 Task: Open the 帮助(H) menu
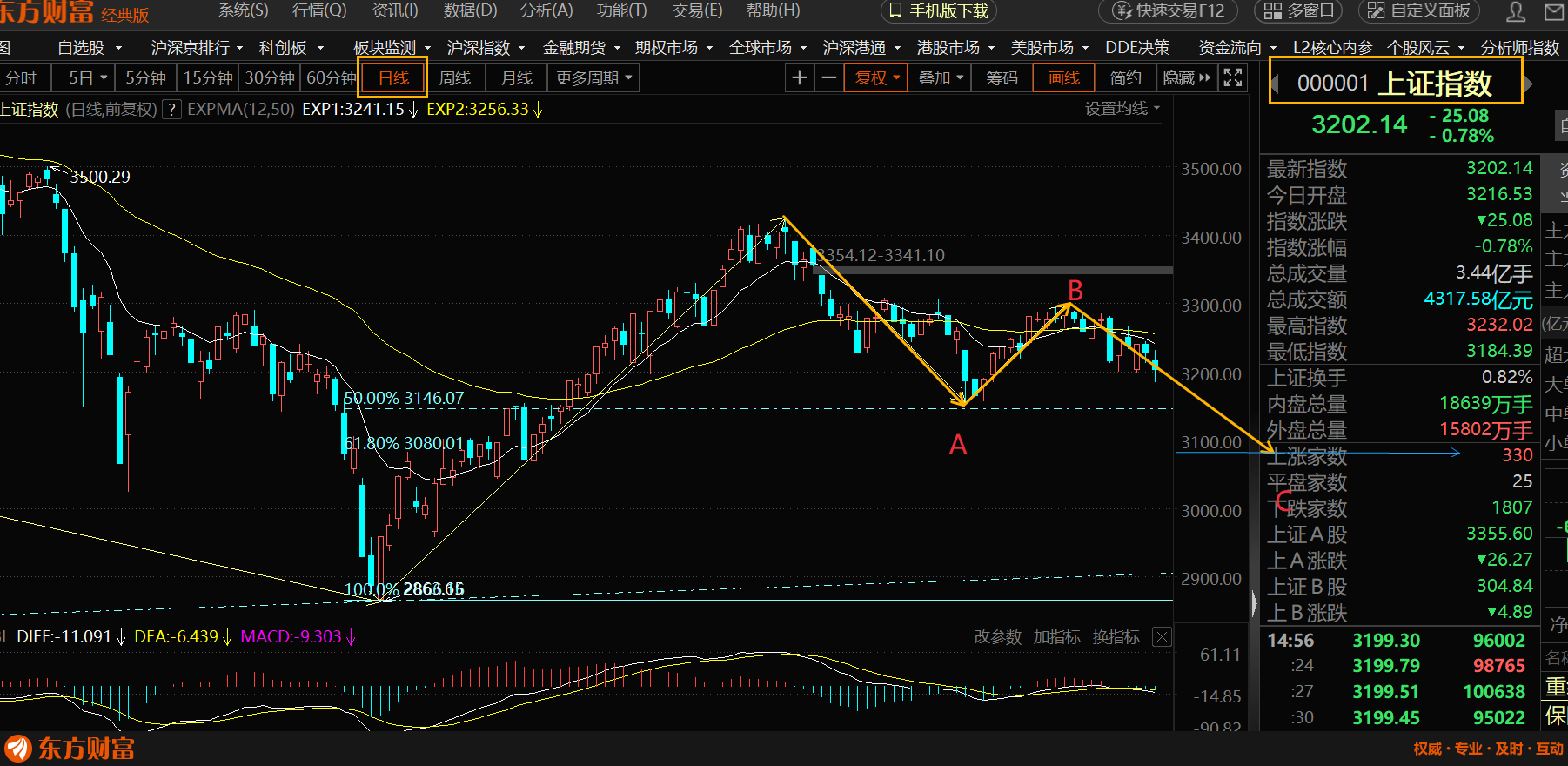pyautogui.click(x=773, y=10)
